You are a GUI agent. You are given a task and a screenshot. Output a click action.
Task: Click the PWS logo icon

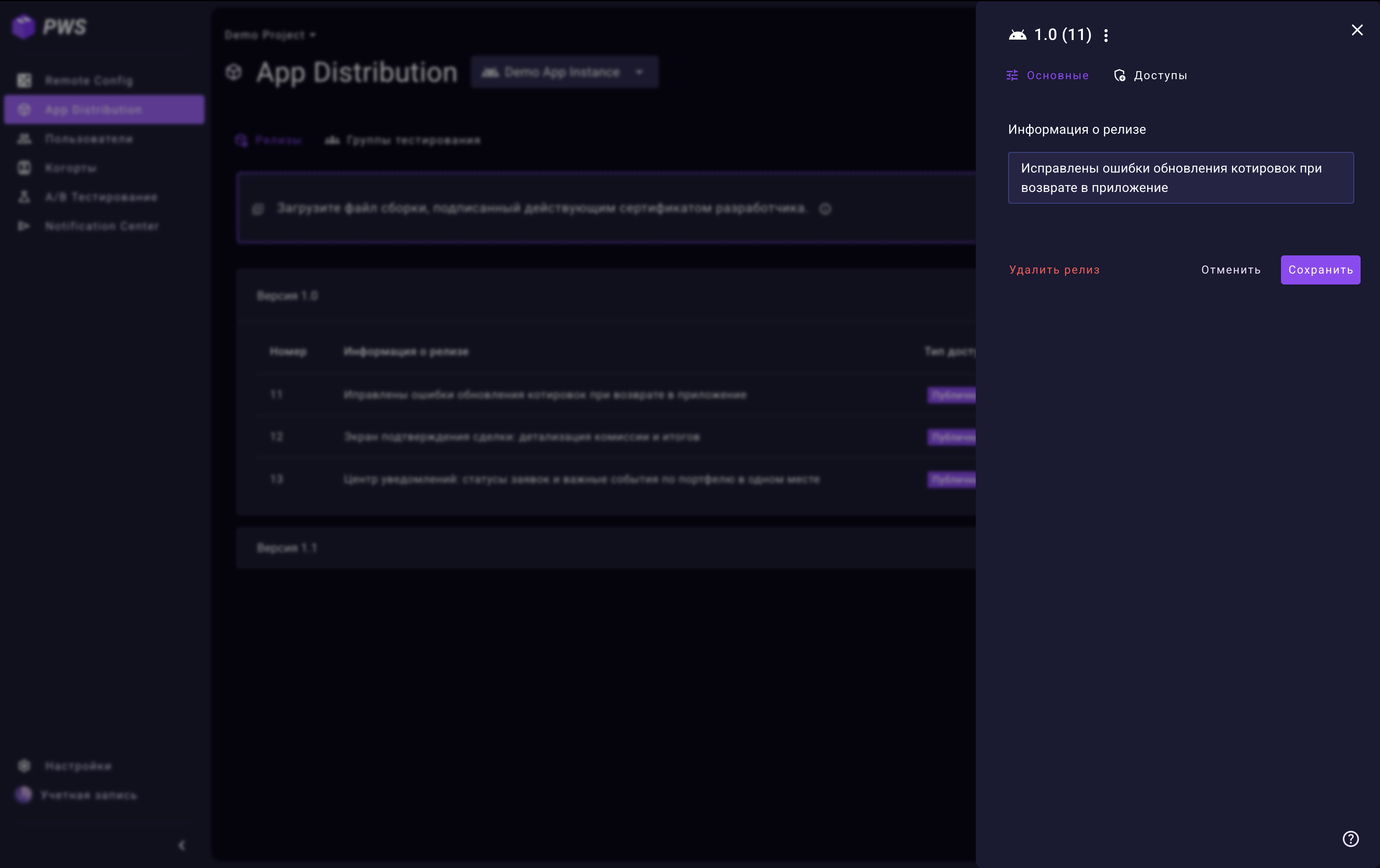coord(23,27)
